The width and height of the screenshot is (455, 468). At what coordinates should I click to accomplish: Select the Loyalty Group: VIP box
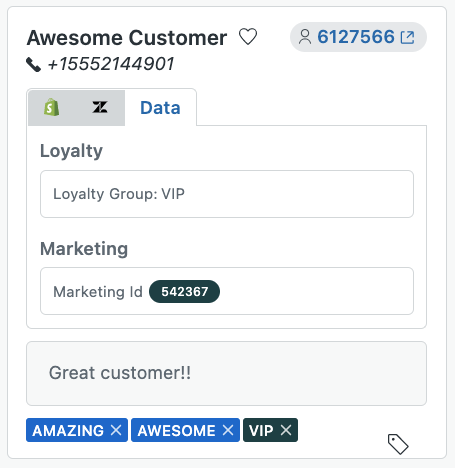pos(227,194)
